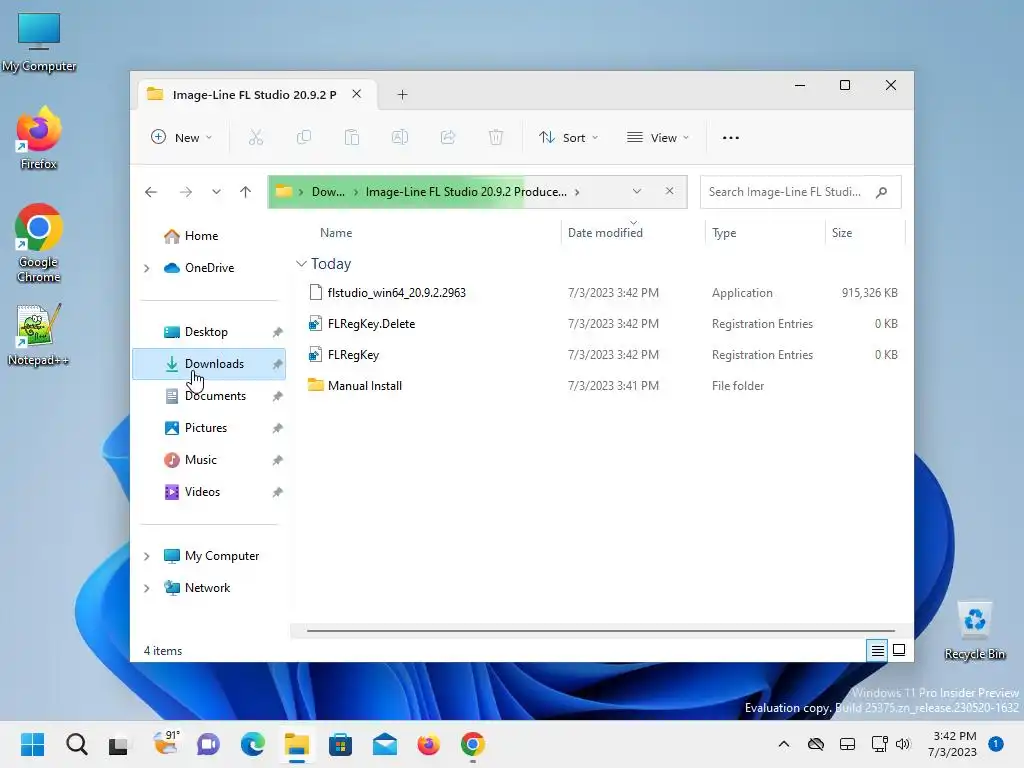Image resolution: width=1024 pixels, height=768 pixels.
Task: Select Documents in navigation pane
Action: pyautogui.click(x=209, y=396)
